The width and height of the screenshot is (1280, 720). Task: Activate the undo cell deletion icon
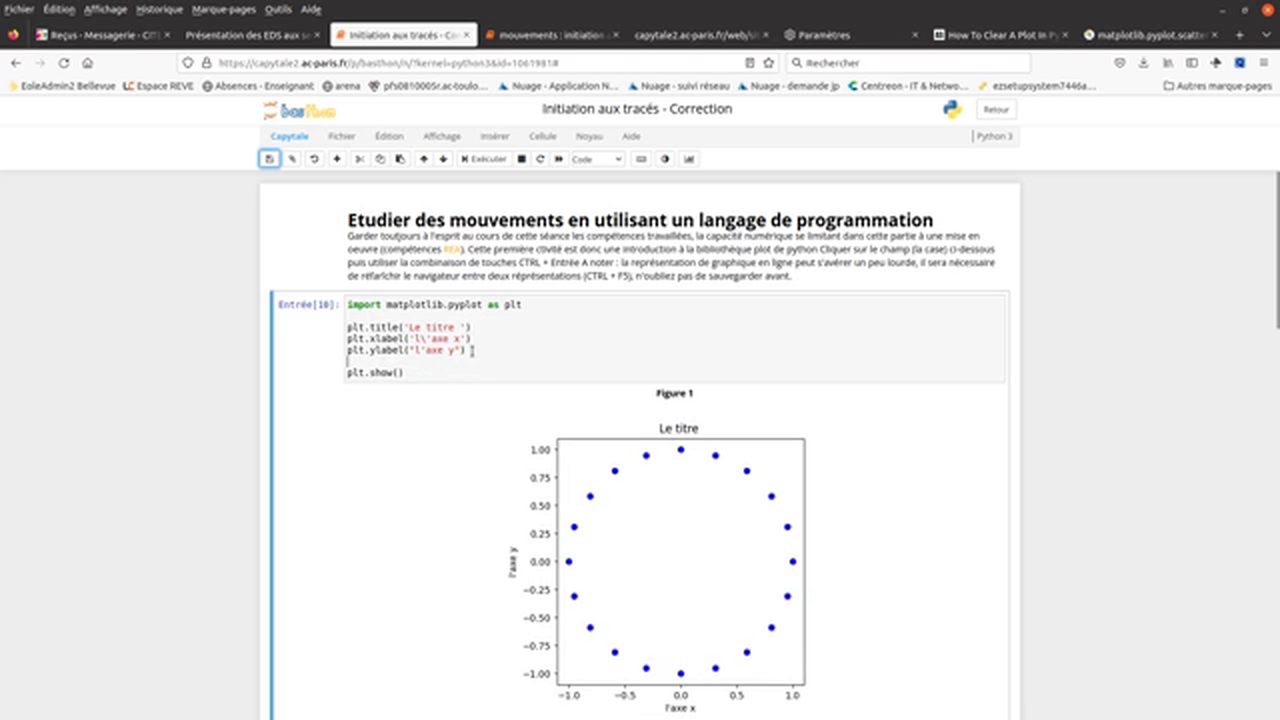pos(313,158)
